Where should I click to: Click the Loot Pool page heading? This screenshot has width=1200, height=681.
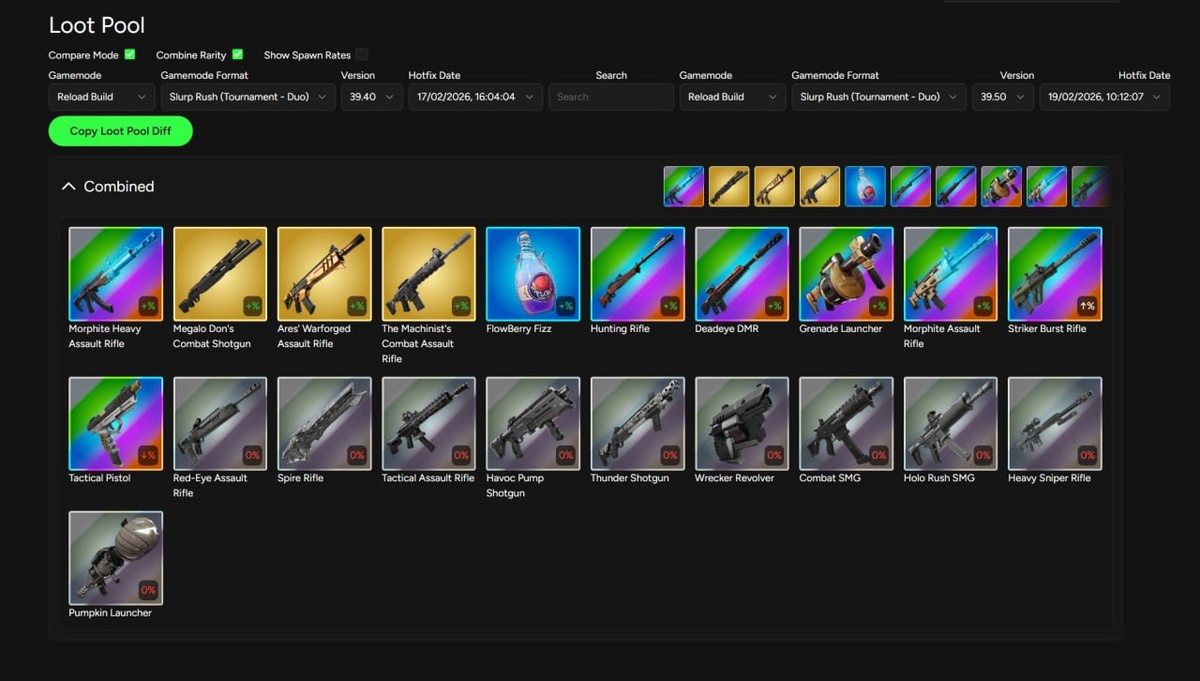coord(97,25)
